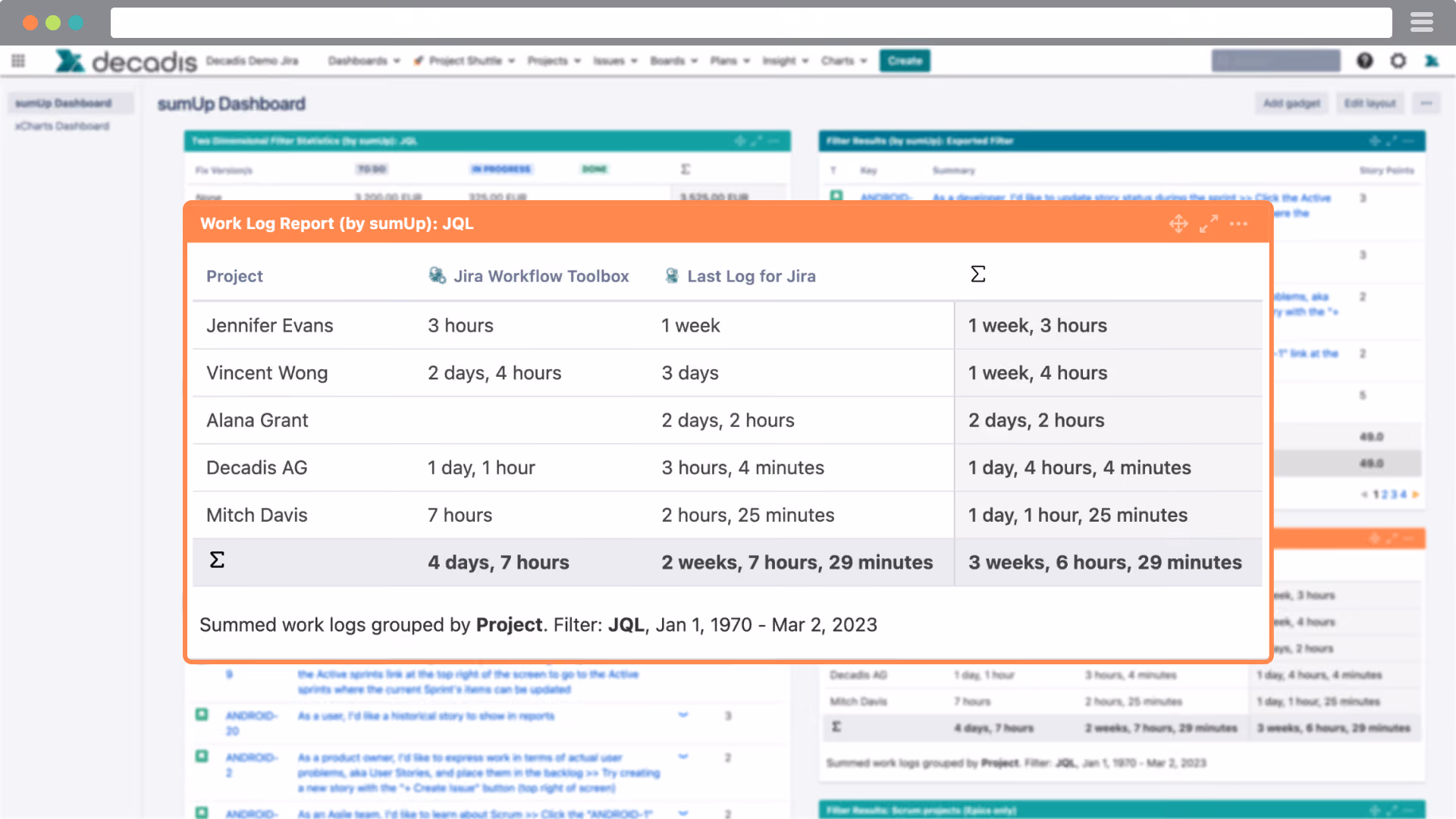Click the sigma total column header
Viewport: 1456px width, 819px height.
click(978, 275)
